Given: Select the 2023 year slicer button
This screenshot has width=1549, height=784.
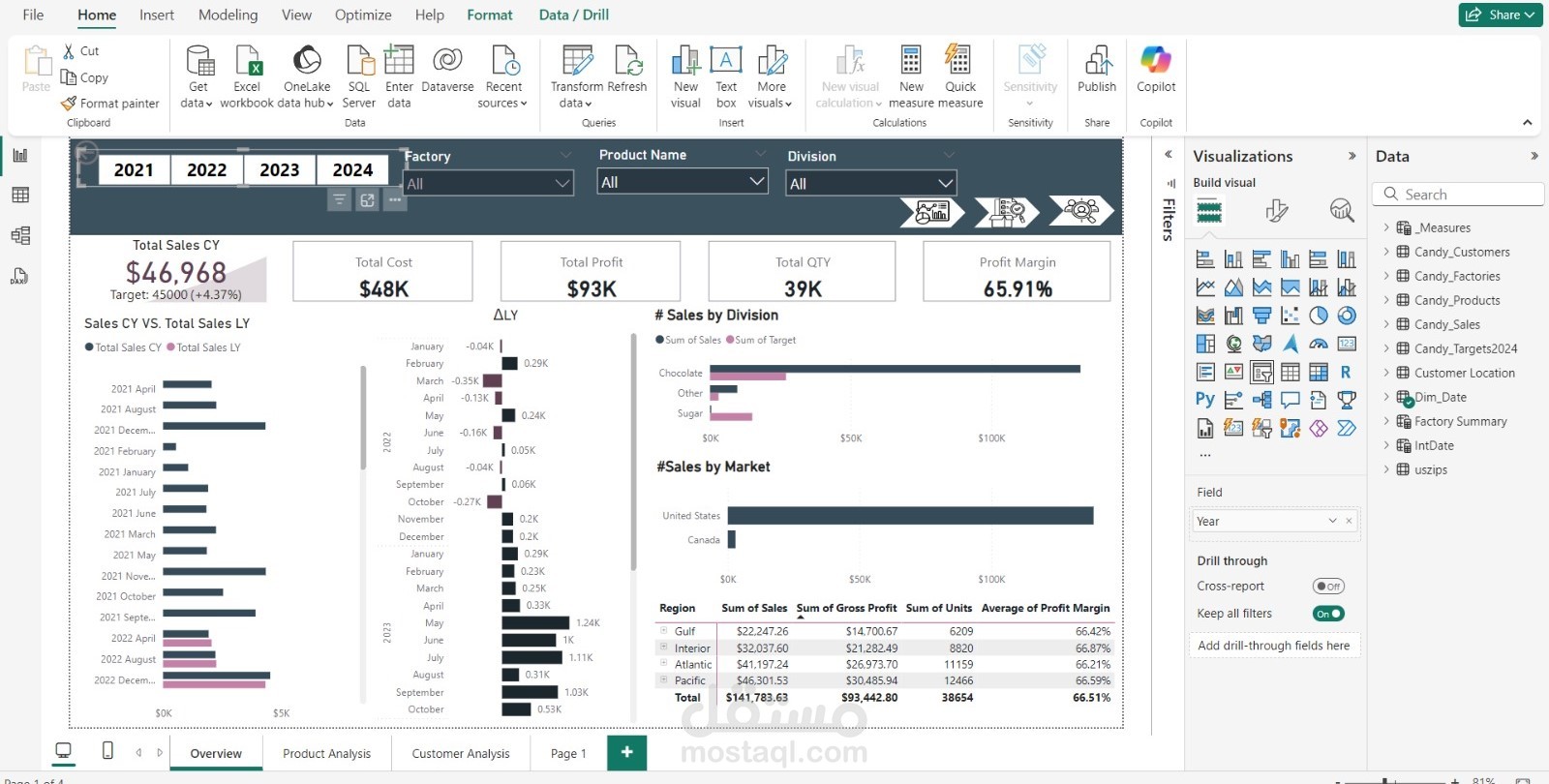Looking at the screenshot, I should point(280,170).
